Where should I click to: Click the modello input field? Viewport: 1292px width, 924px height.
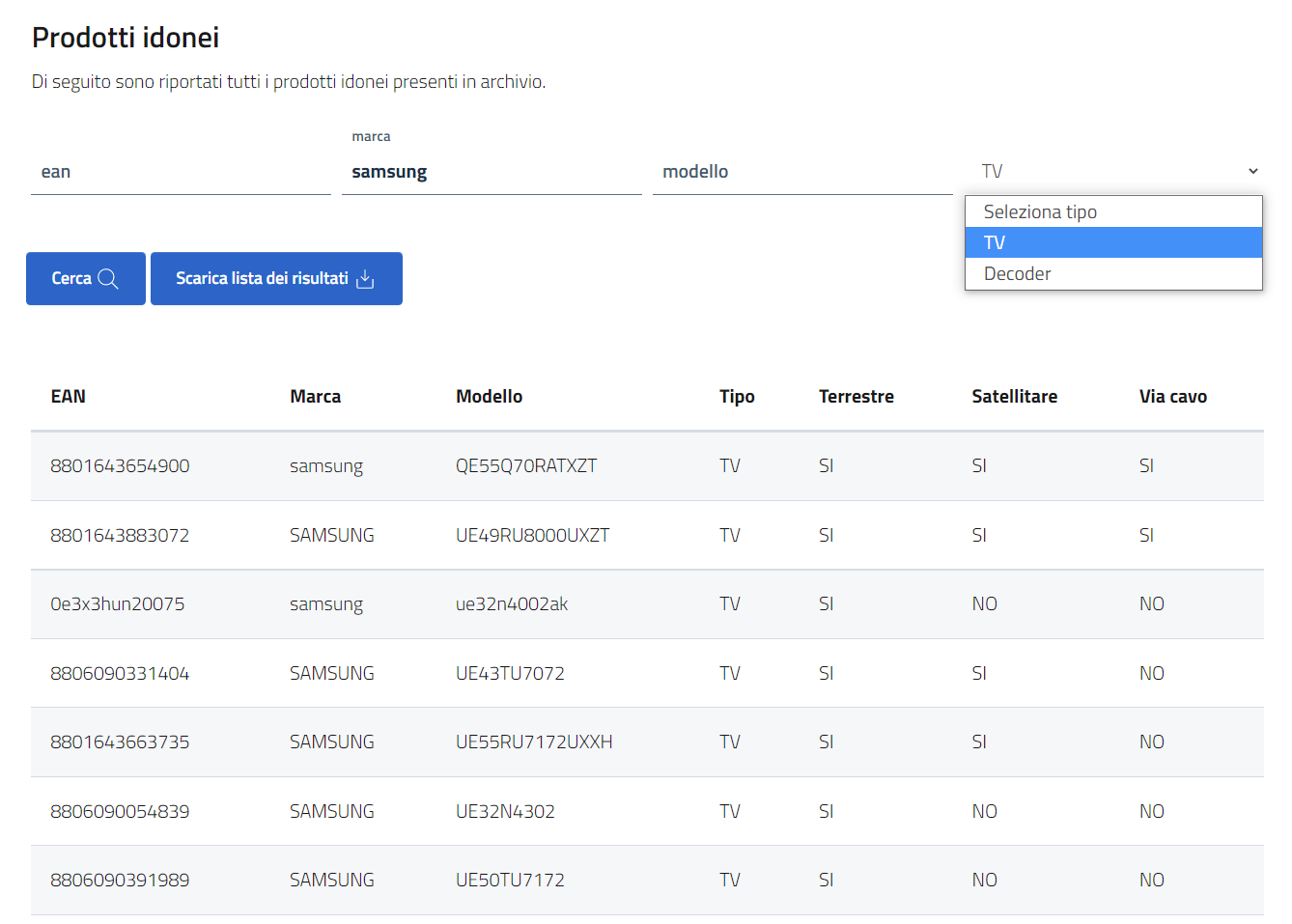tap(801, 172)
